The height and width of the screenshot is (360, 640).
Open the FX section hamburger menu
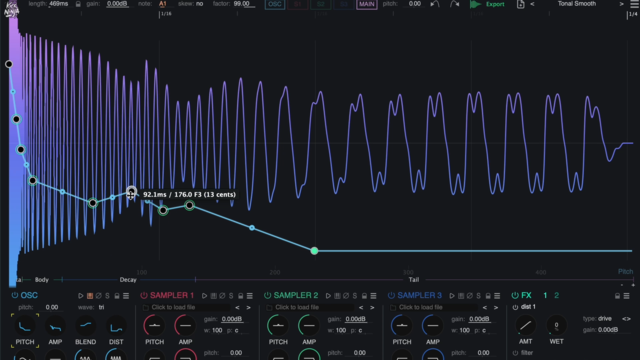click(x=626, y=296)
